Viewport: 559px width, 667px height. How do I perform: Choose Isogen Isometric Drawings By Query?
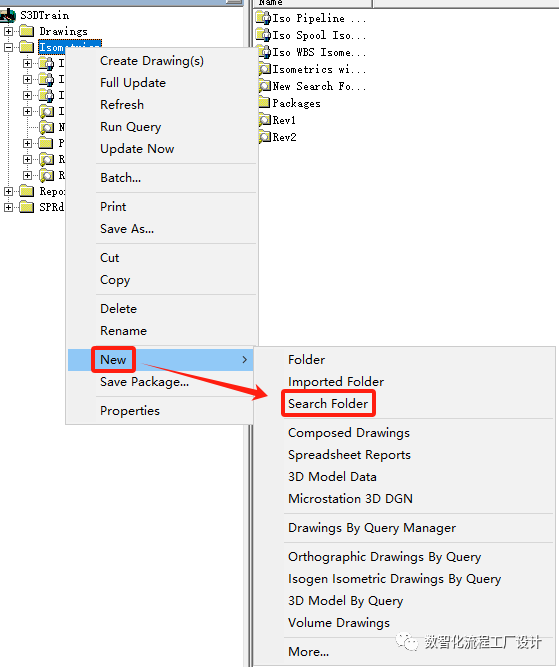[x=394, y=579]
